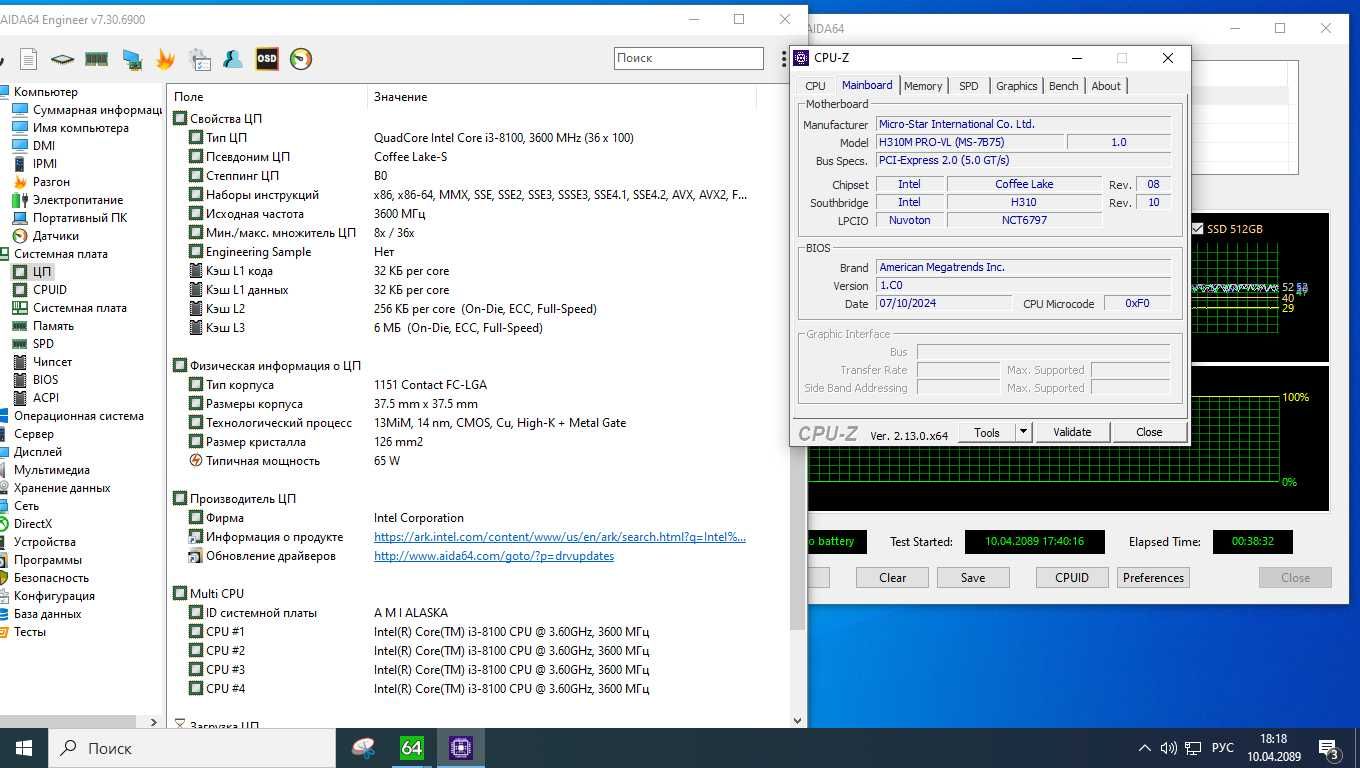Open Preferences in the stability test window

tap(1153, 577)
